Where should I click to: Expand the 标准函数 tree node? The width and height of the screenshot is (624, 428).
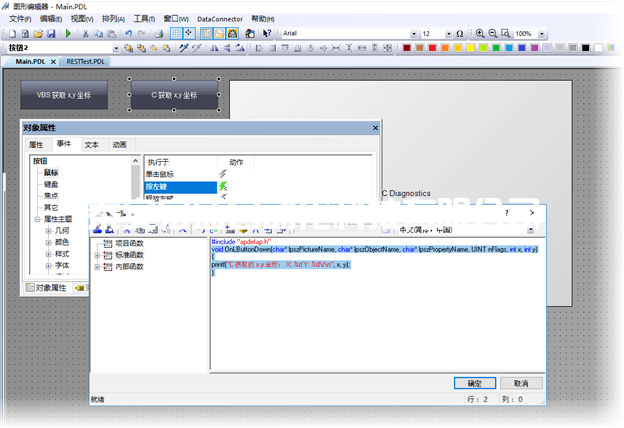[x=98, y=255]
